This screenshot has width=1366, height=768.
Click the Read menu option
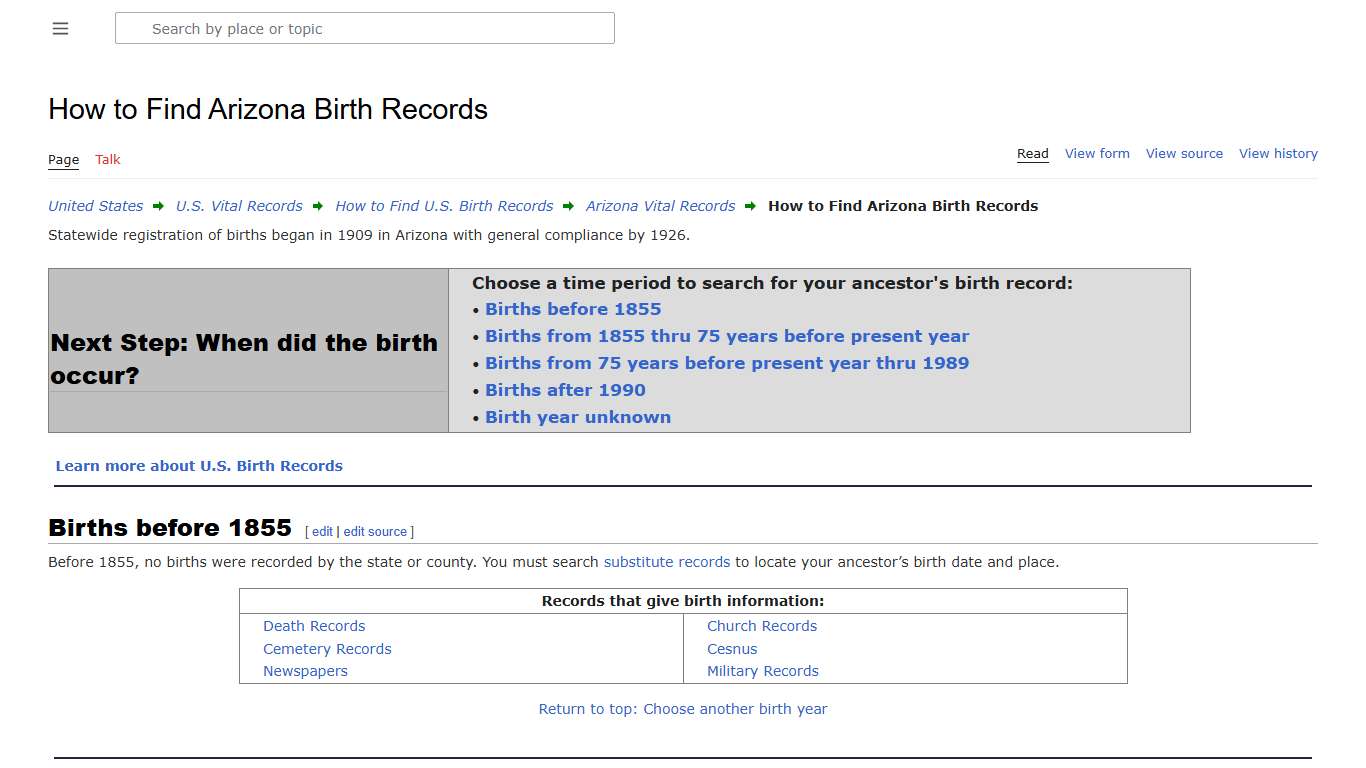(1032, 153)
